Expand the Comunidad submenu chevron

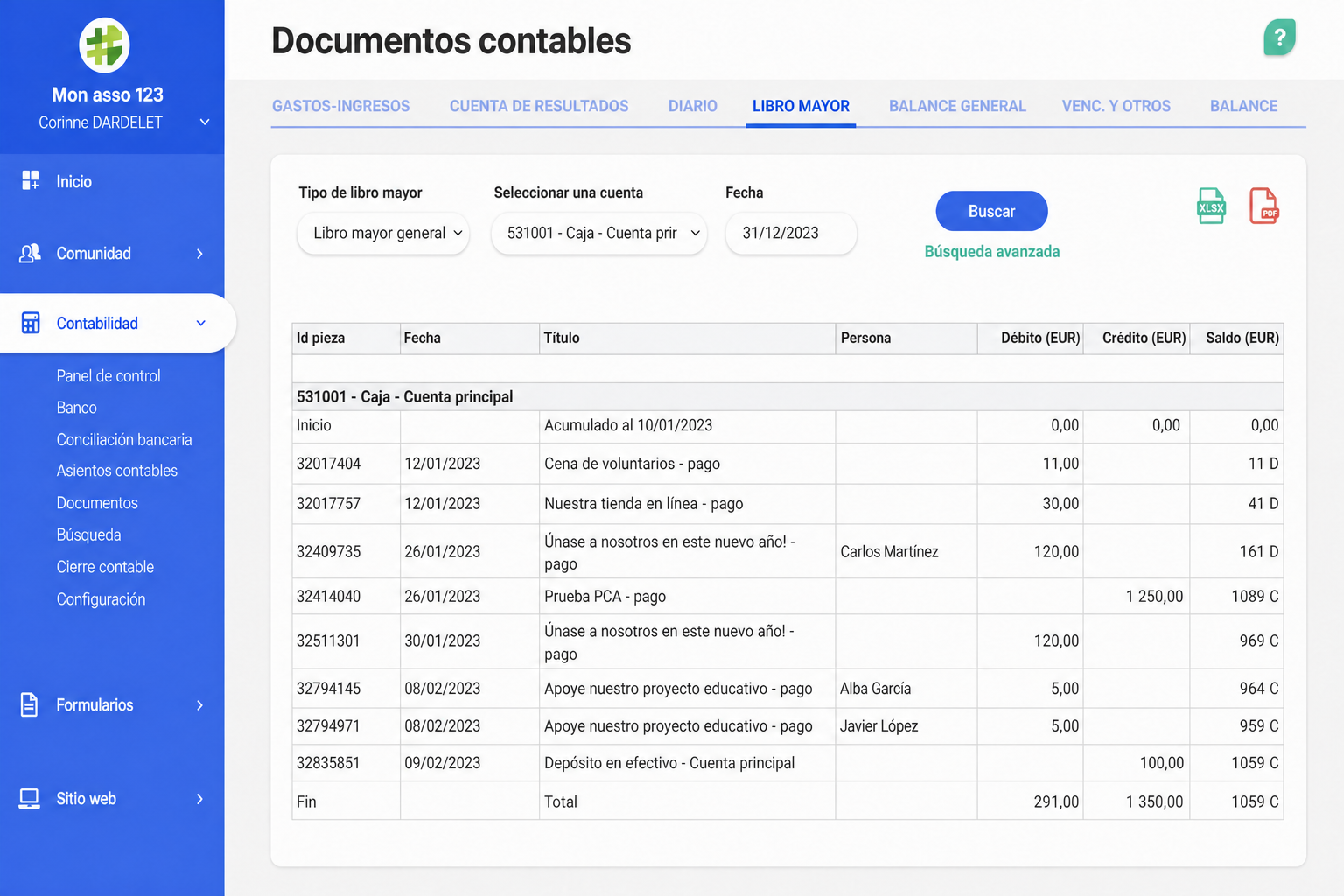click(199, 254)
